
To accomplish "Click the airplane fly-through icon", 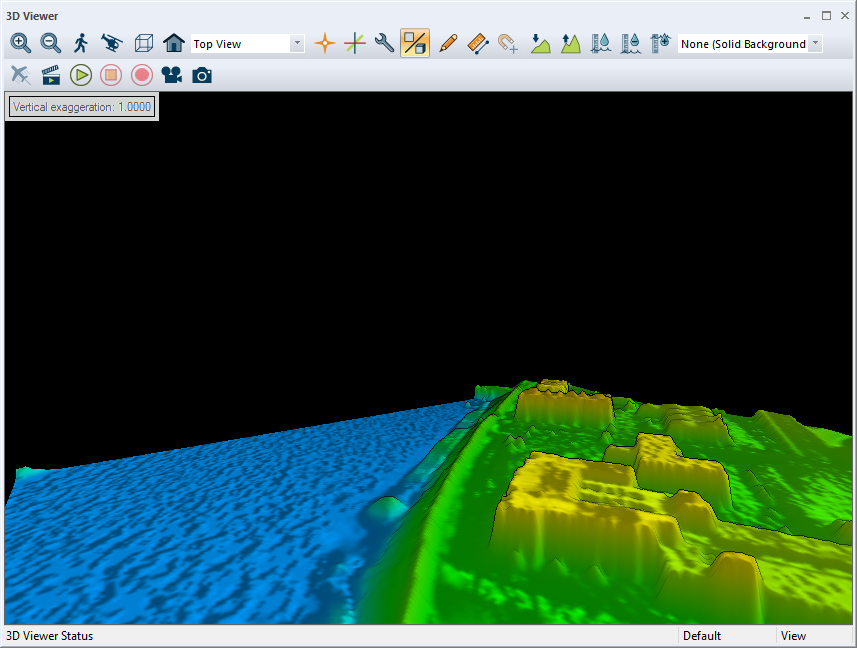I will pyautogui.click(x=21, y=75).
